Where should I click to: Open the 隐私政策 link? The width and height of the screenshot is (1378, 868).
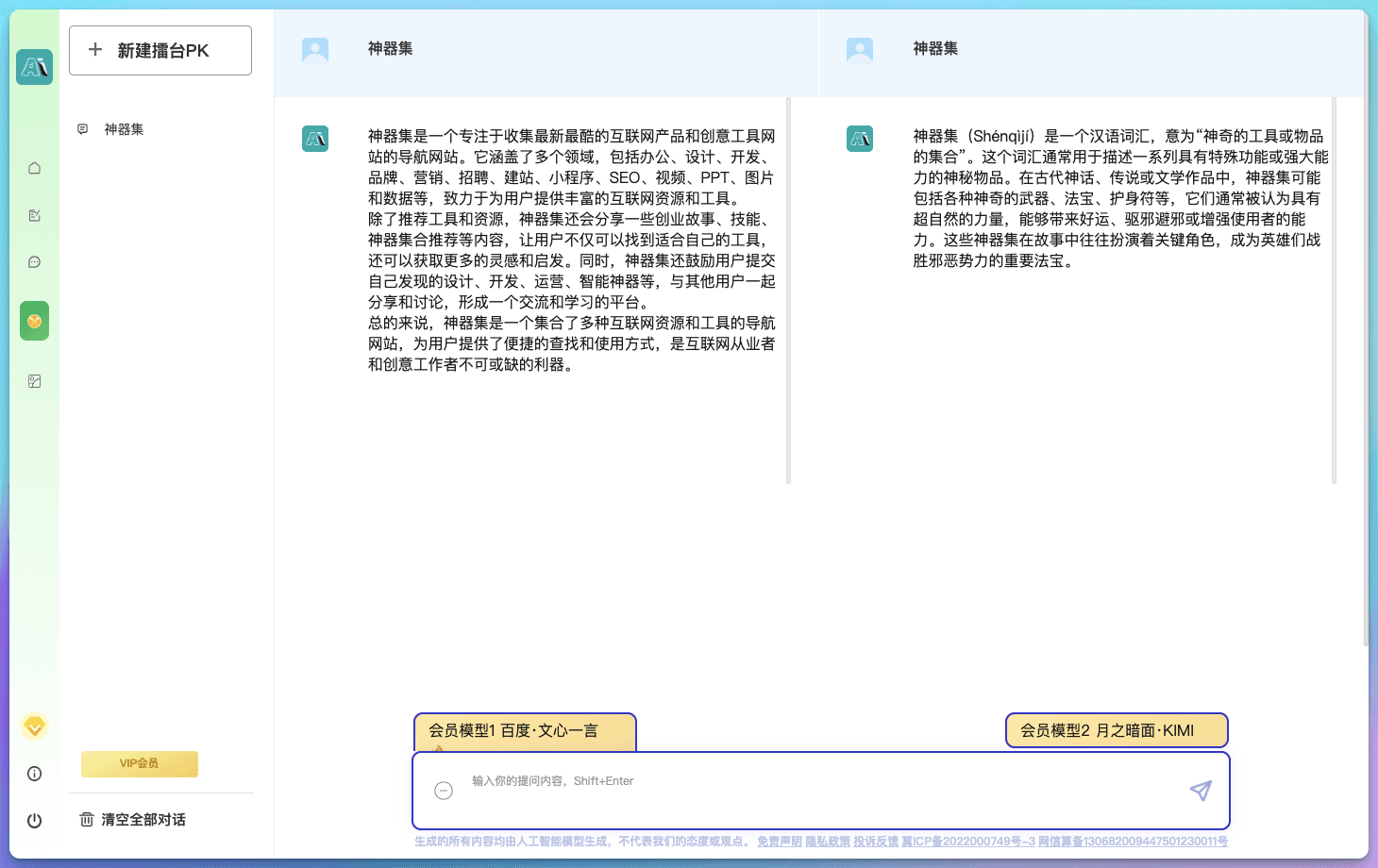click(828, 842)
